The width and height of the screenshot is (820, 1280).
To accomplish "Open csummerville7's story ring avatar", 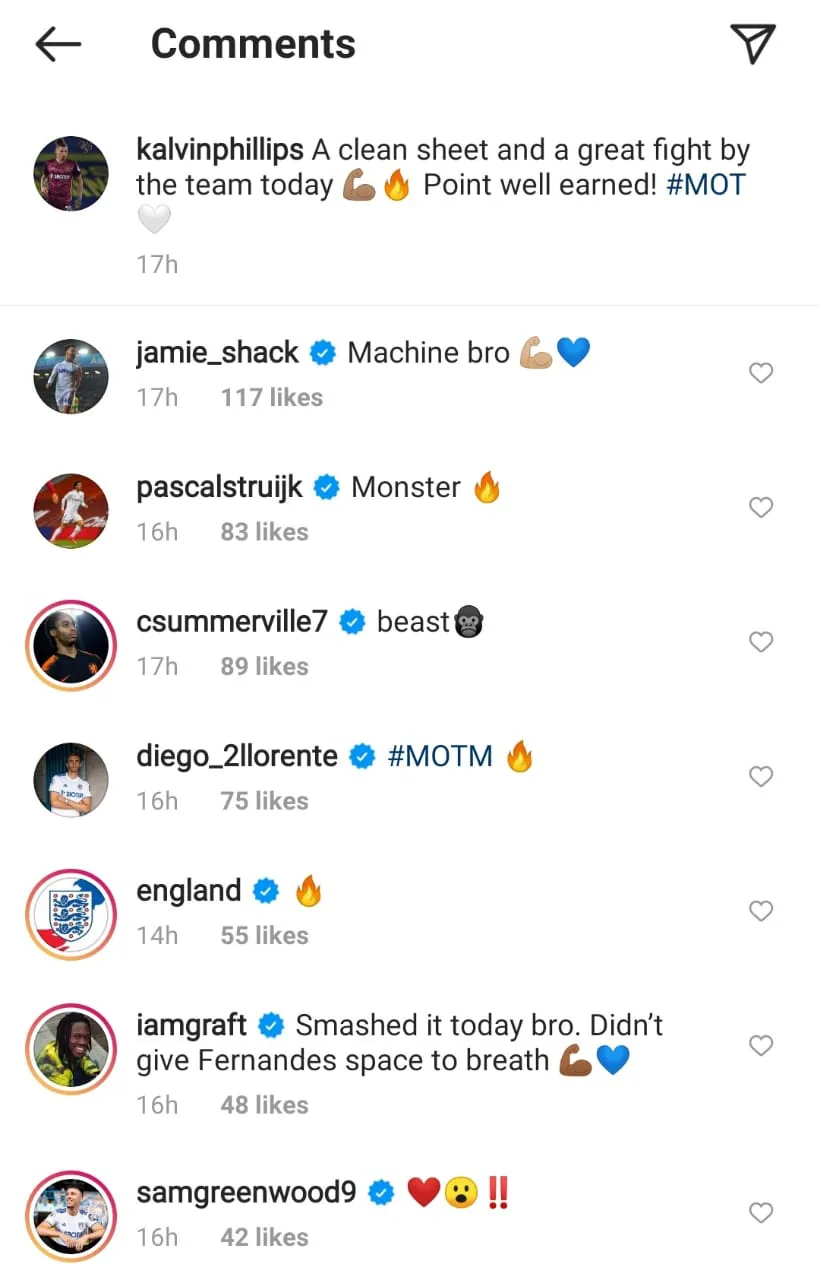I will [x=70, y=645].
